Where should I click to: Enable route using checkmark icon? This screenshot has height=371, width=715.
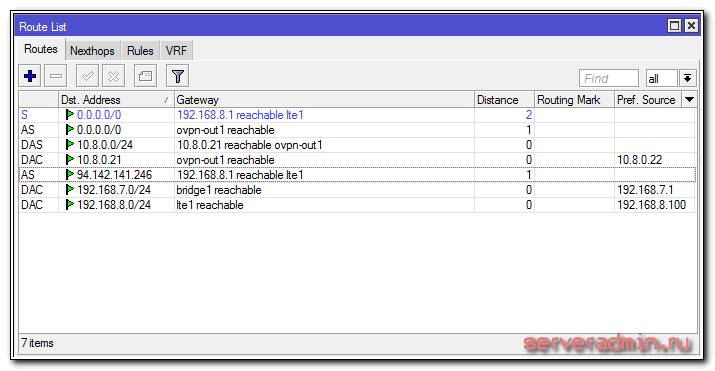coord(87,76)
